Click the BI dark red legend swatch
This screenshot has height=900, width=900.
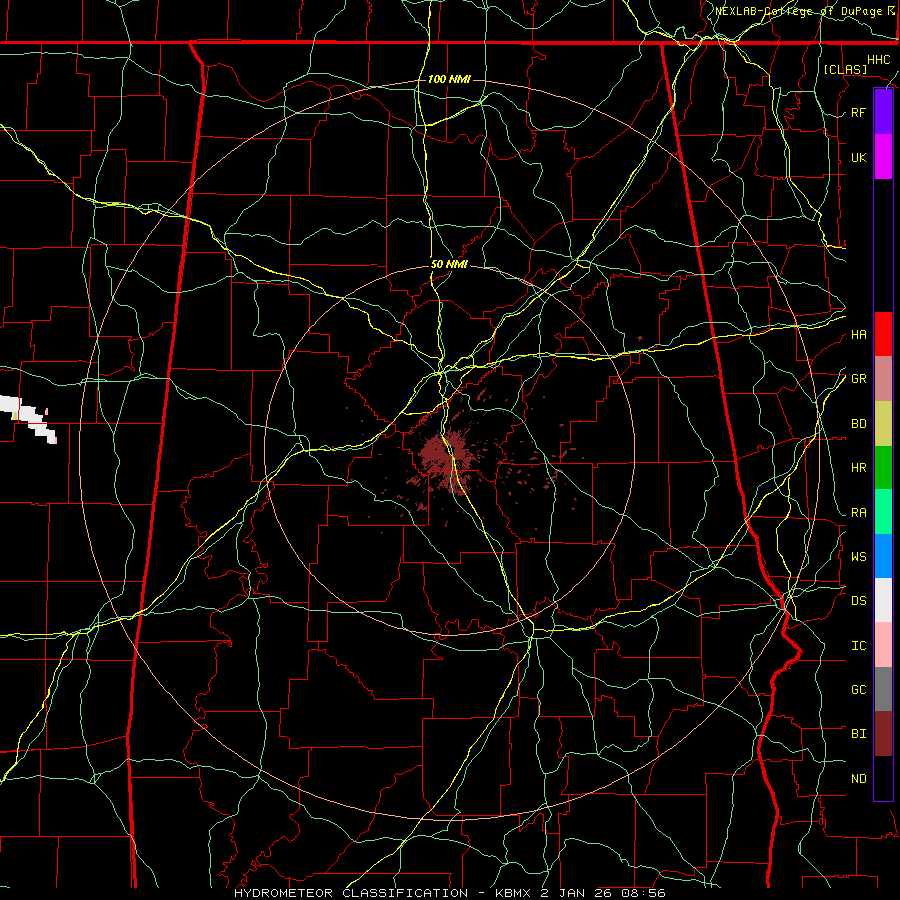[883, 734]
